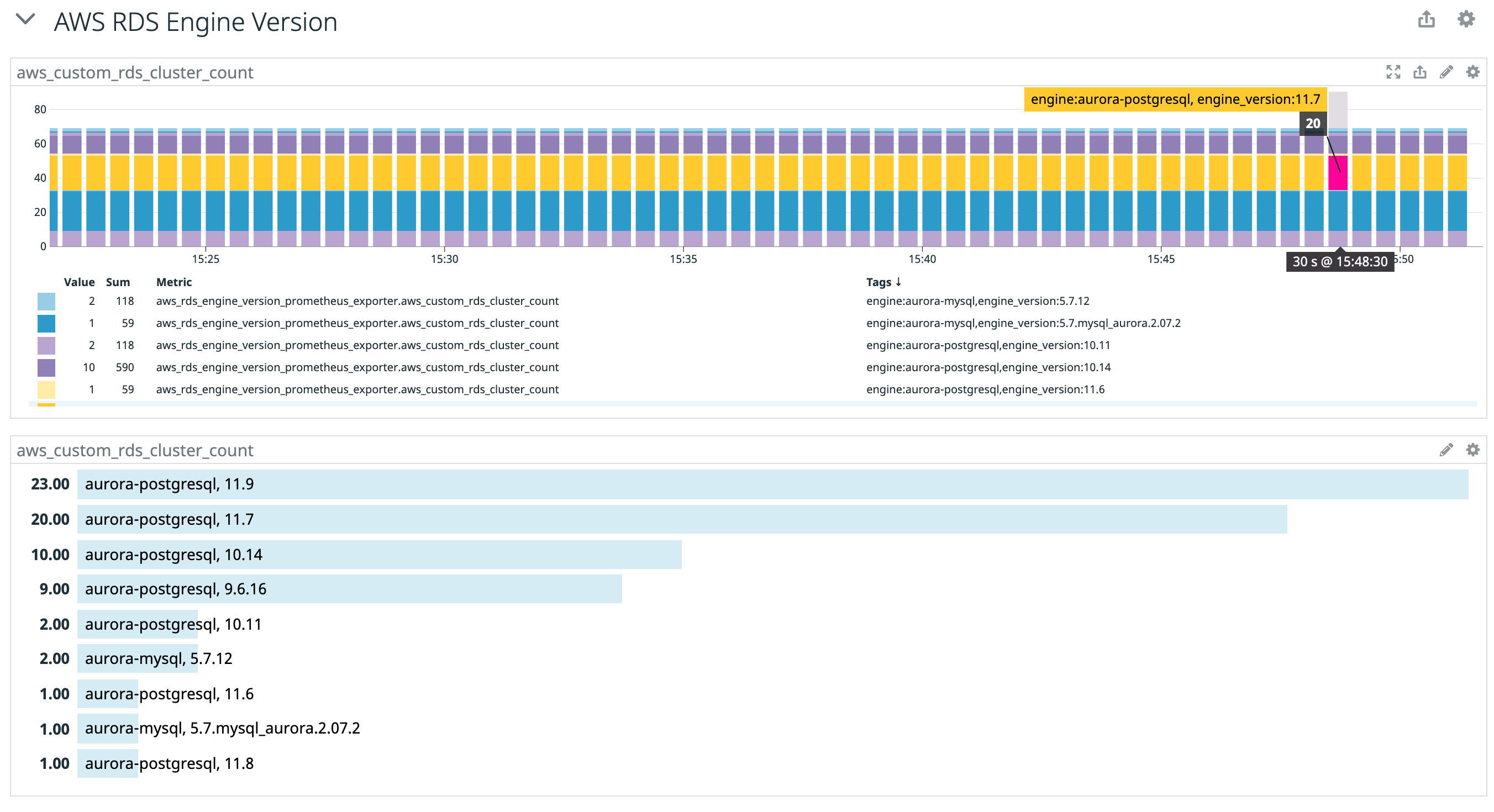
Task: Click the aurora-postgresql, 9.6.16 toplist bar
Action: (349, 589)
